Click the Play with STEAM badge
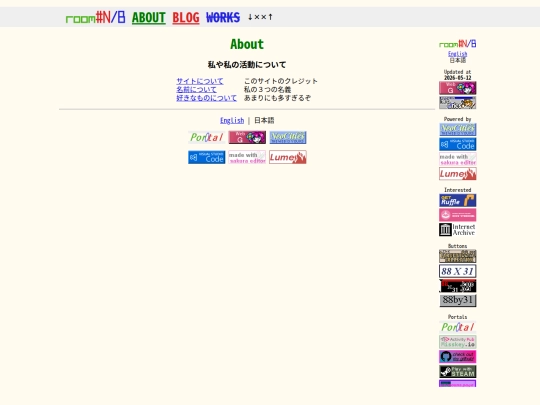This screenshot has width=540, height=405. coord(458,372)
